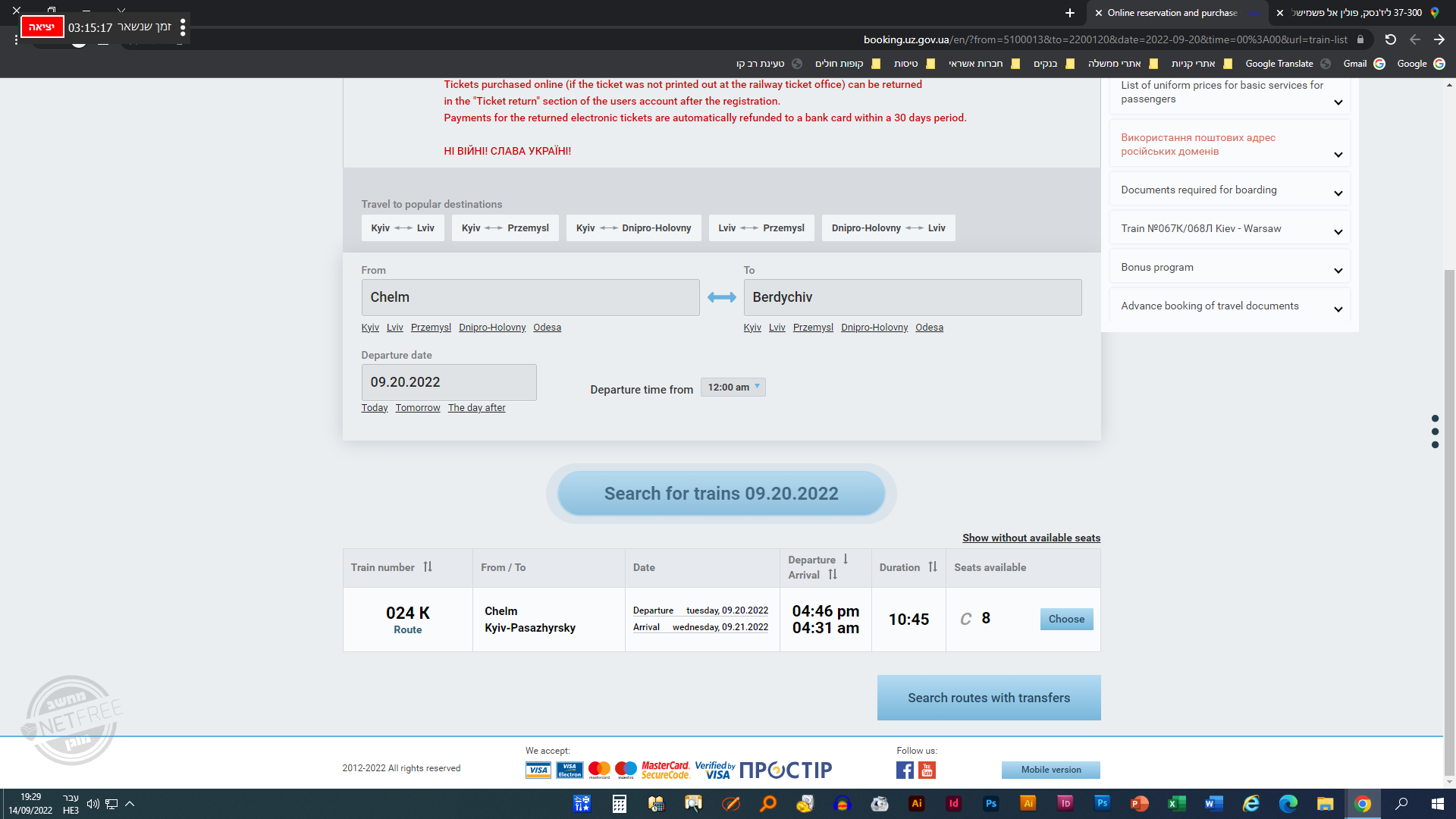
Task: Click the From station field Chelm
Action: click(530, 297)
